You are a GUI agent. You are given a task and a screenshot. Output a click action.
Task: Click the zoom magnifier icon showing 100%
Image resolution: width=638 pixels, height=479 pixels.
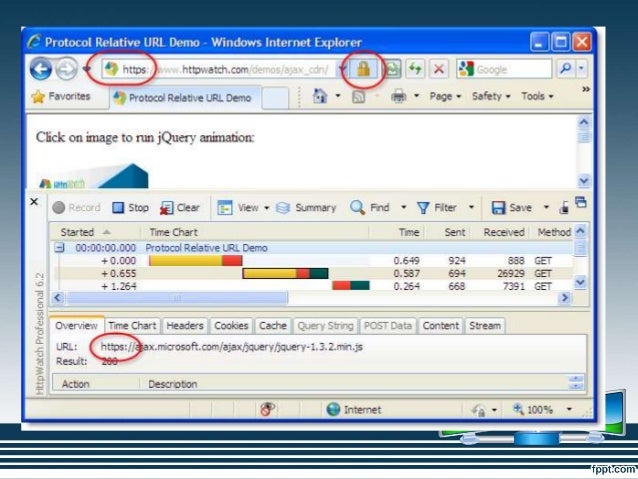[518, 409]
